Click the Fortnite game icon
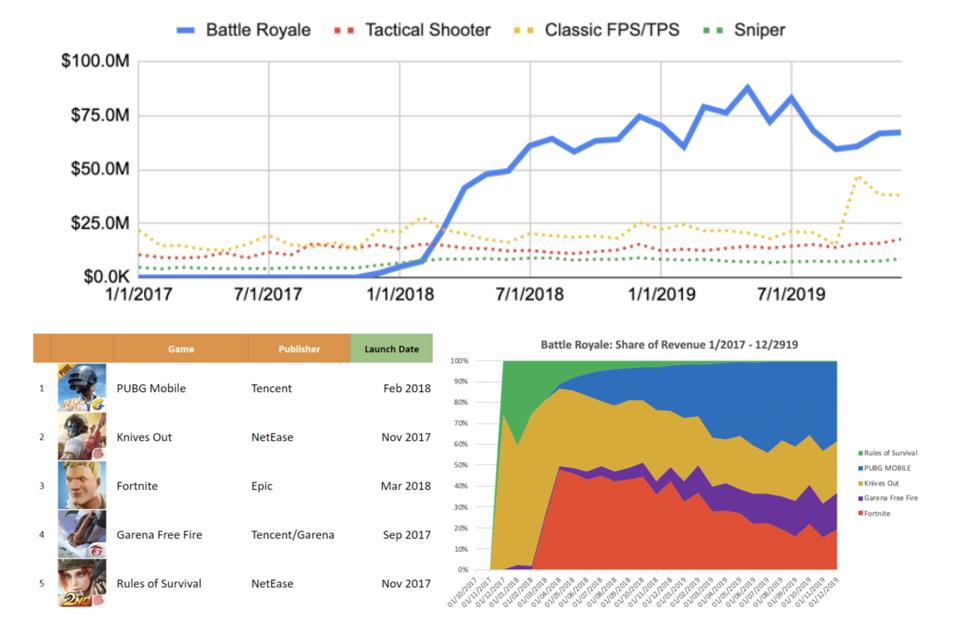 [x=82, y=485]
